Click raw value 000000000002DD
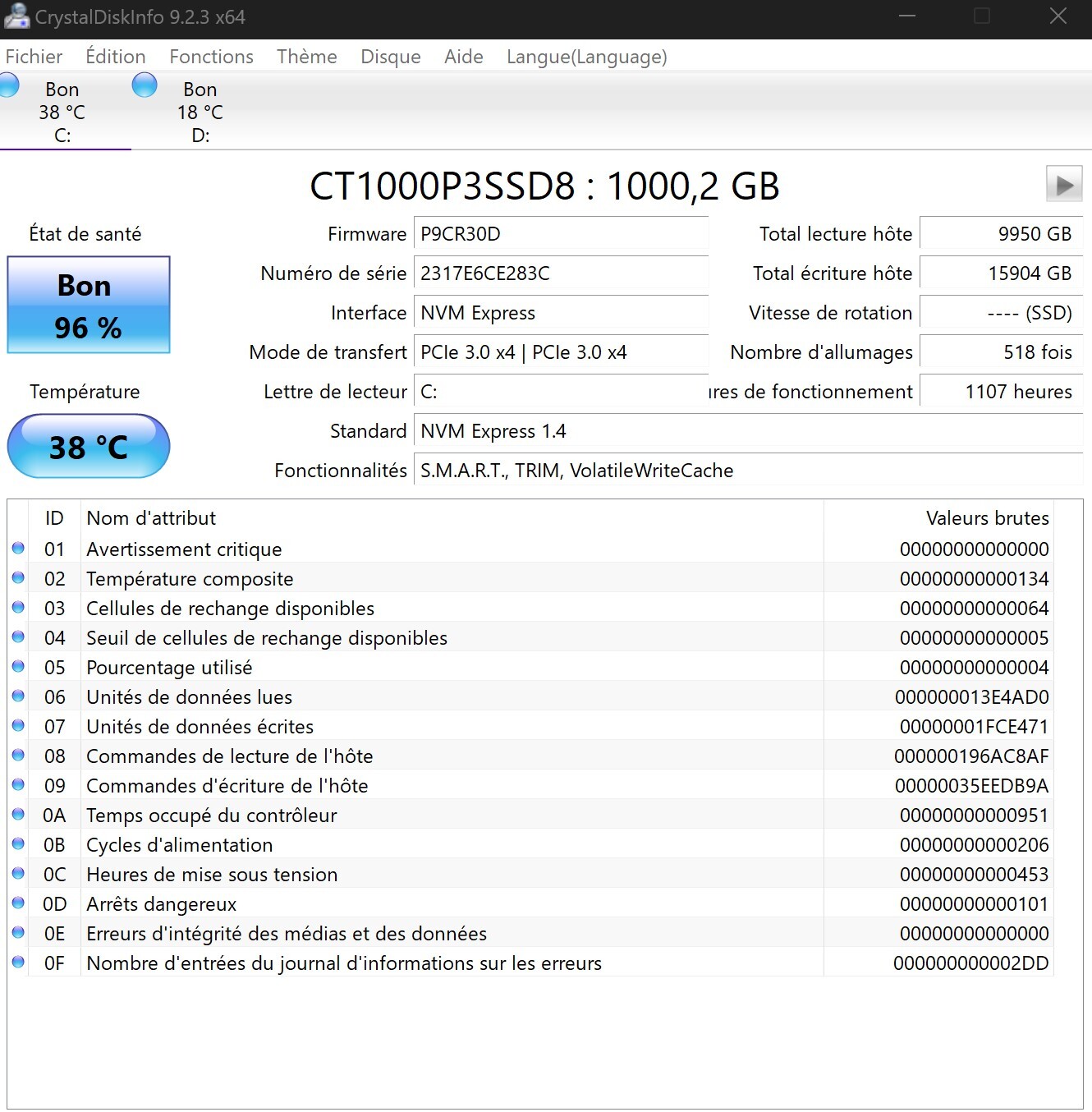 970,963
